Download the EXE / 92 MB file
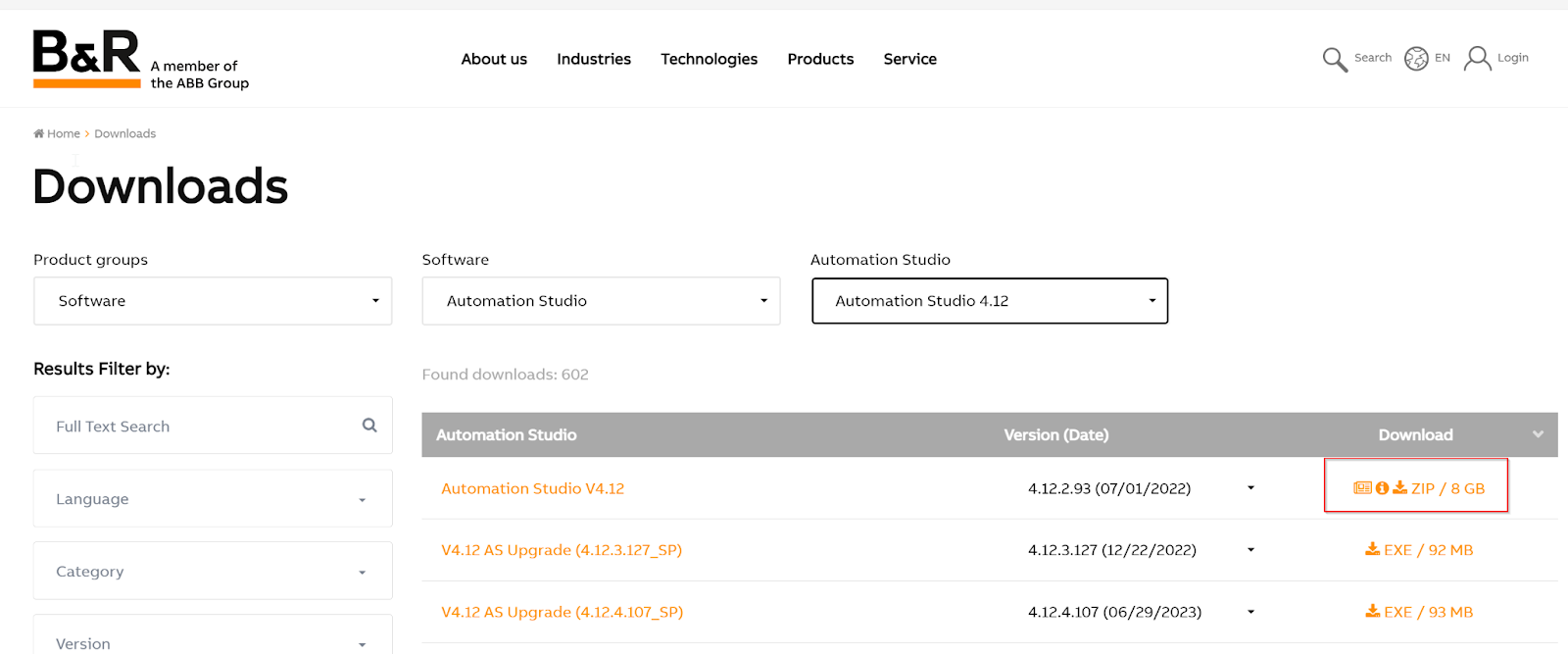Screen dimensions: 1568x654 click(1428, 550)
